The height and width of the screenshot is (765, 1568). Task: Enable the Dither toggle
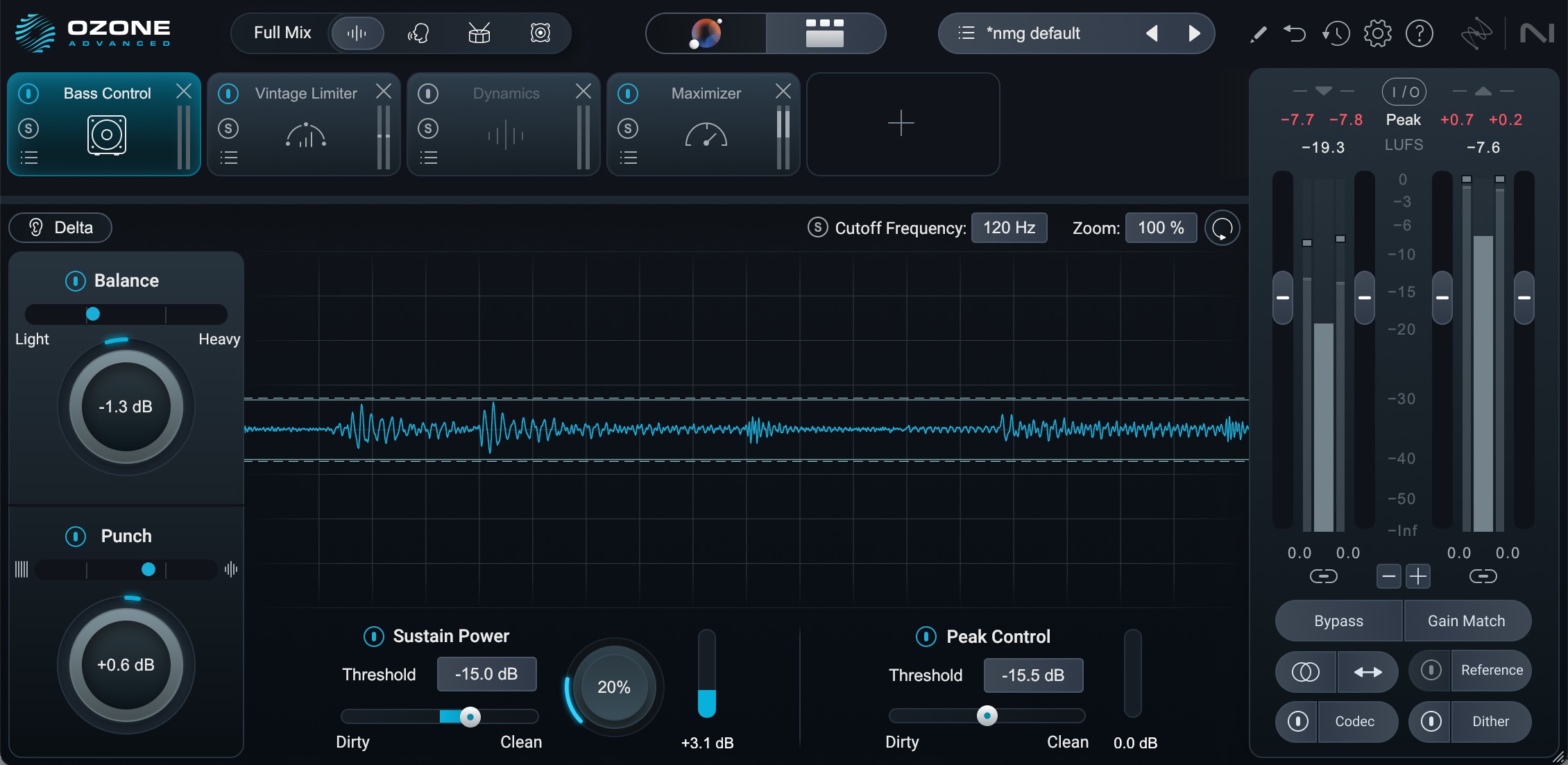click(x=1431, y=722)
